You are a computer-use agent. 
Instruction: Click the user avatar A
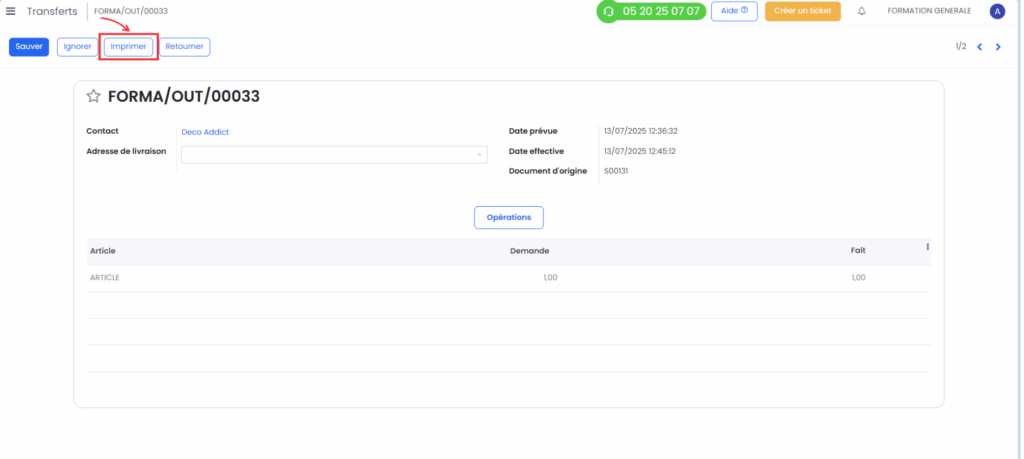(996, 11)
